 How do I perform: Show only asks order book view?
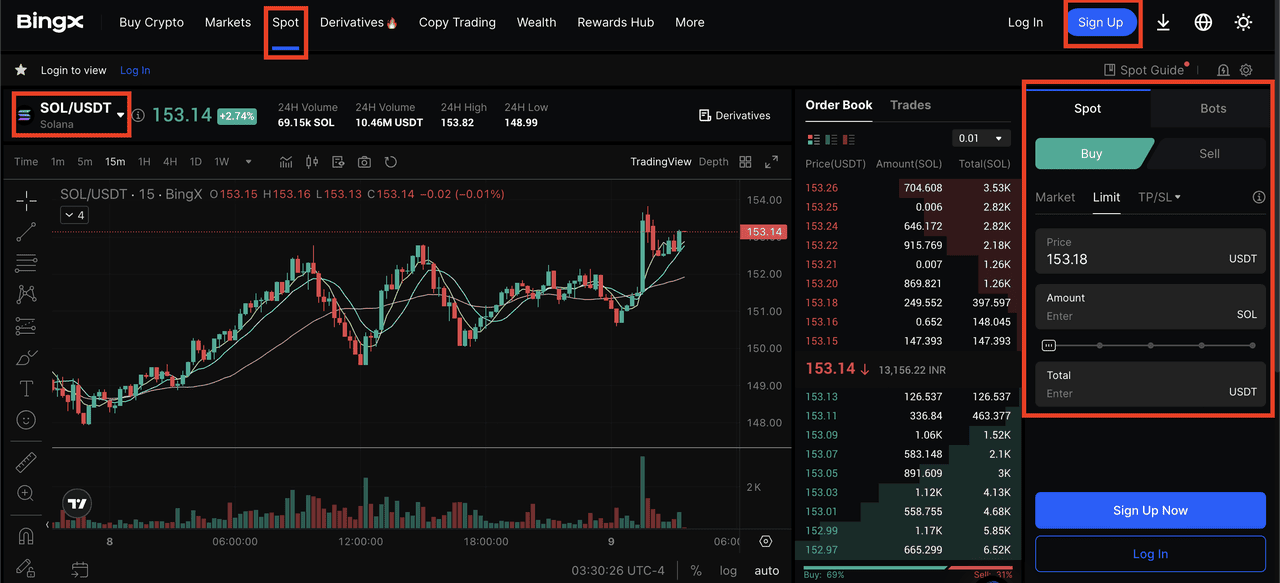point(846,139)
